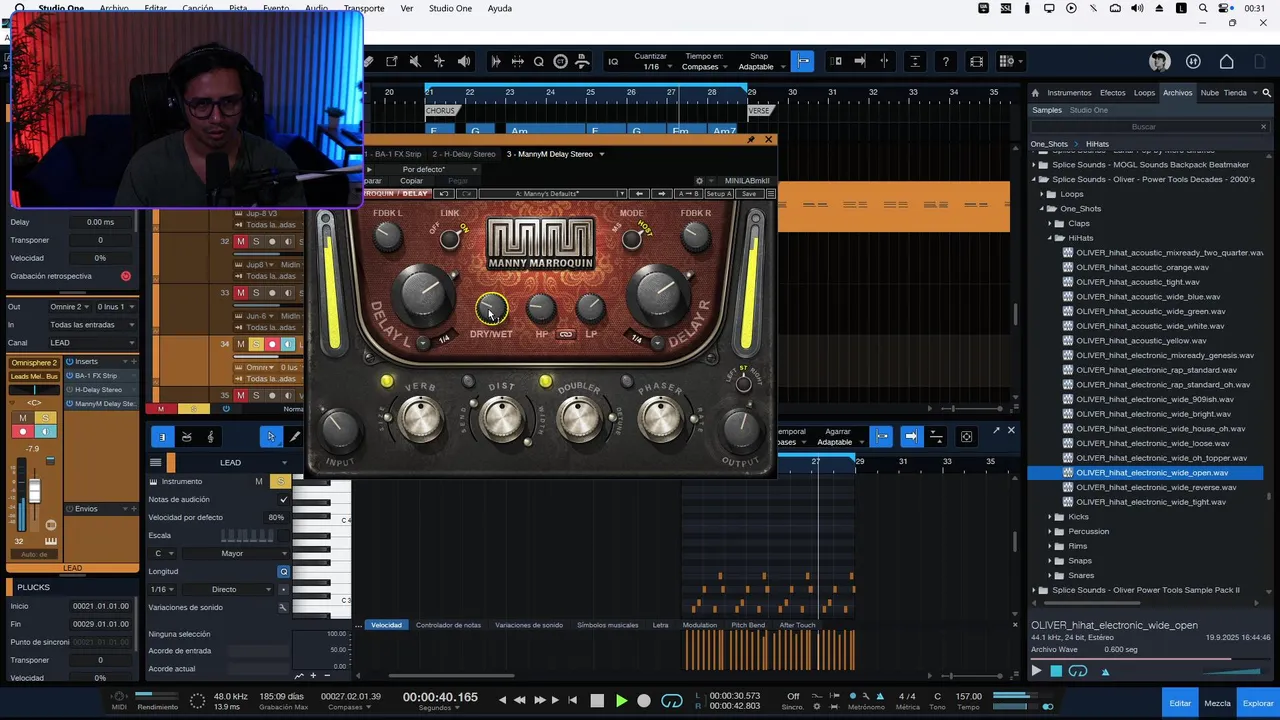
Task: Click the Waves Save button
Action: [749, 193]
